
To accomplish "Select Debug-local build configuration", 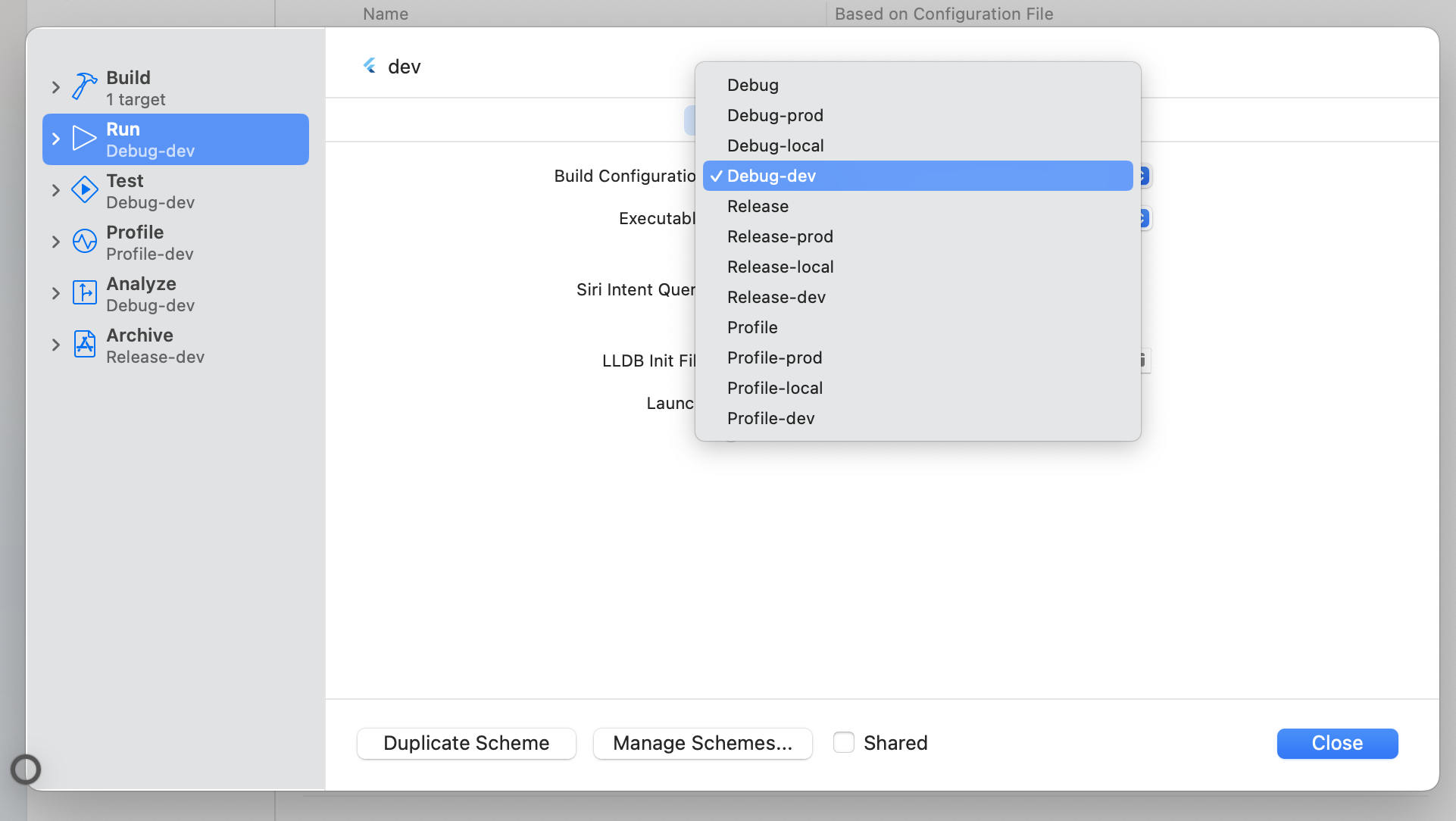I will click(x=775, y=145).
